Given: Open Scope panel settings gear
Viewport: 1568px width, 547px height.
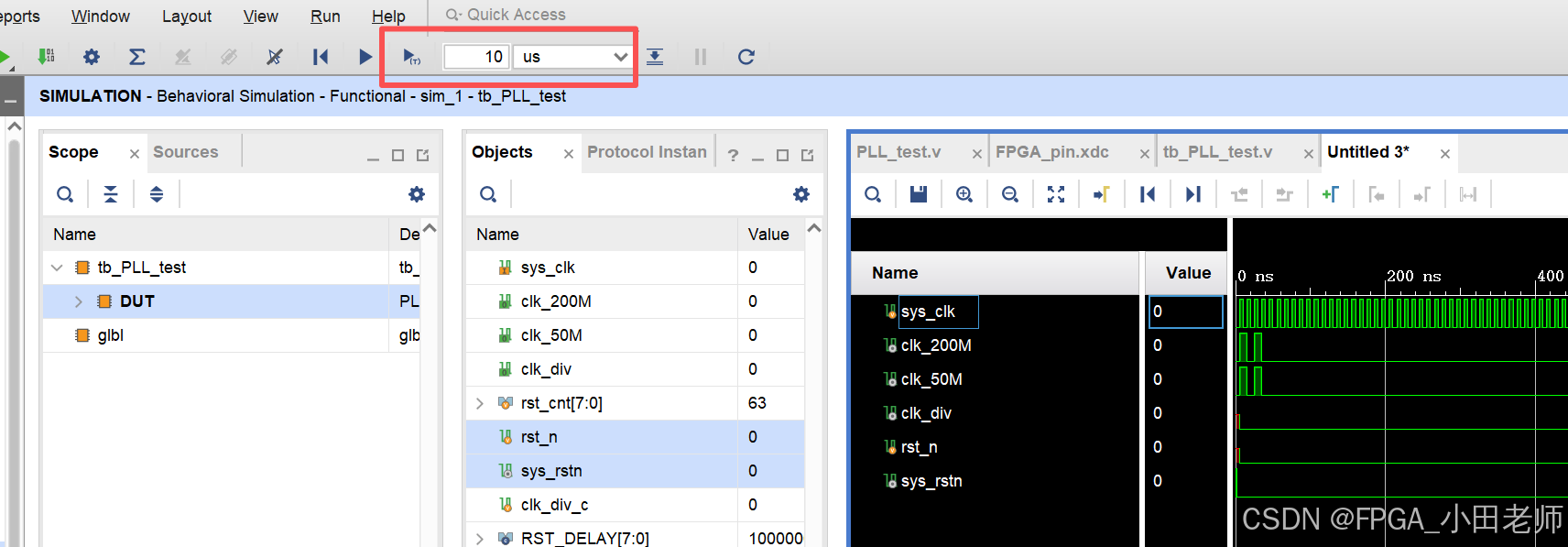Looking at the screenshot, I should (x=417, y=194).
